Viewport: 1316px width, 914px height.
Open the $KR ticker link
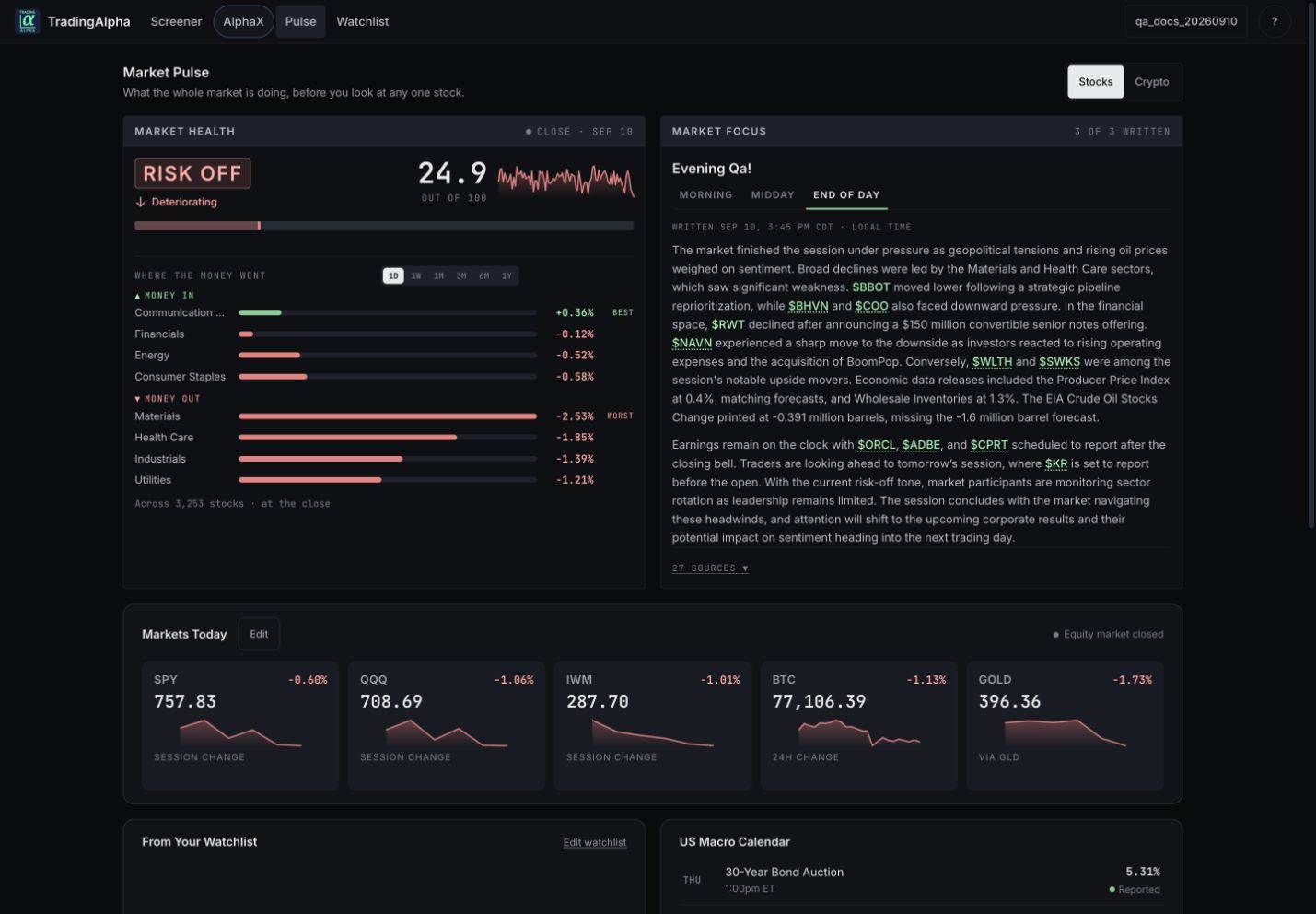pyautogui.click(x=1056, y=463)
